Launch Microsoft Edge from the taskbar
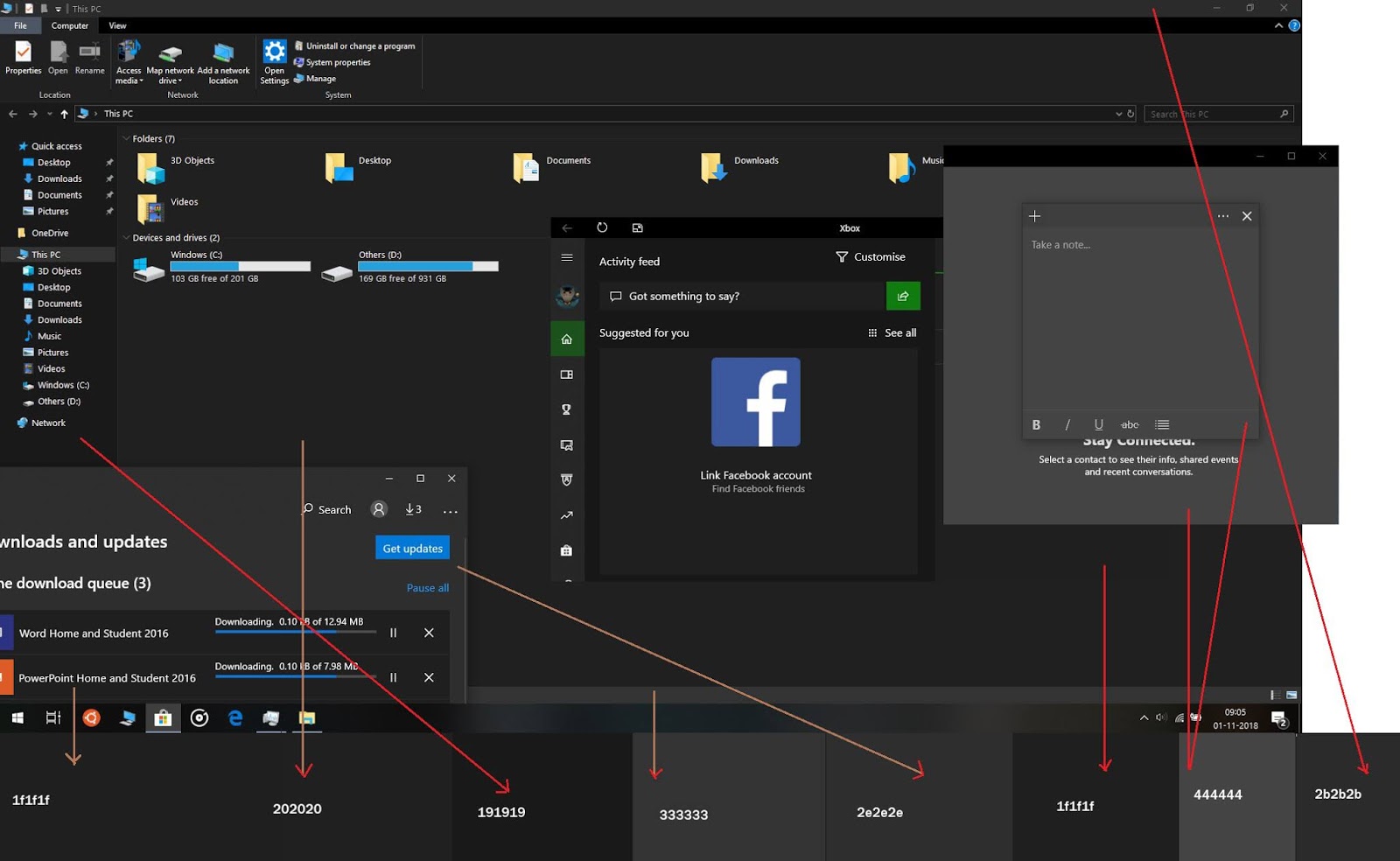1400x861 pixels. (x=234, y=717)
